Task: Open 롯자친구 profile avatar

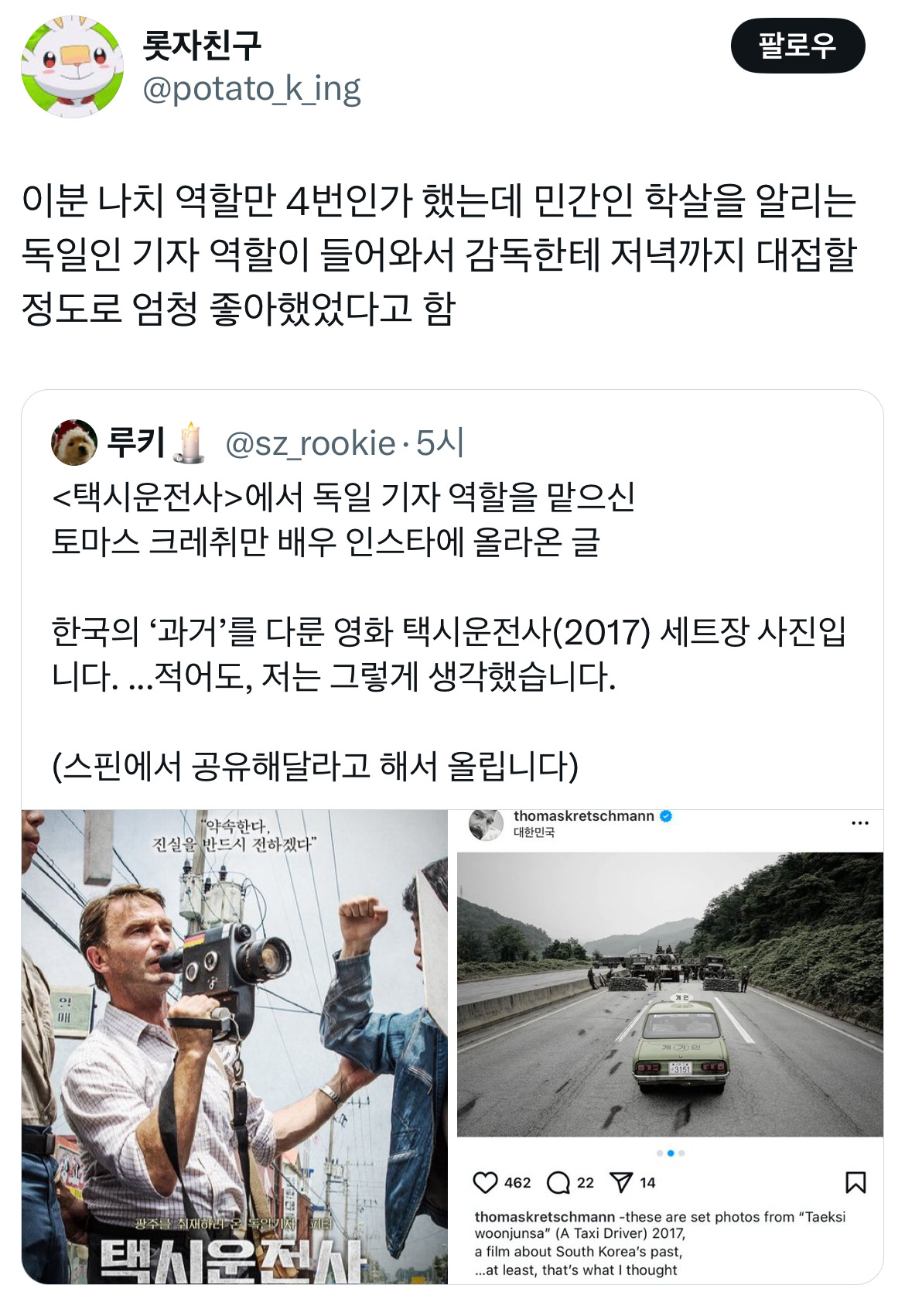Action: click(72, 67)
